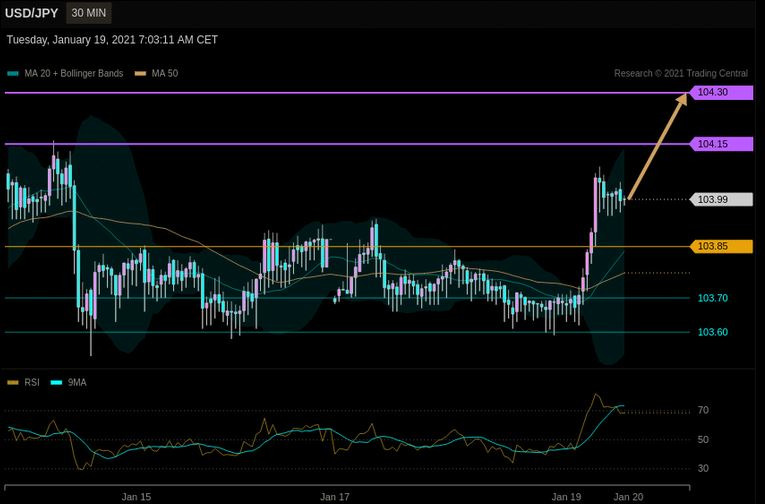765x504 pixels.
Task: Toggle the MA 50 legend entry
Action: [157, 74]
